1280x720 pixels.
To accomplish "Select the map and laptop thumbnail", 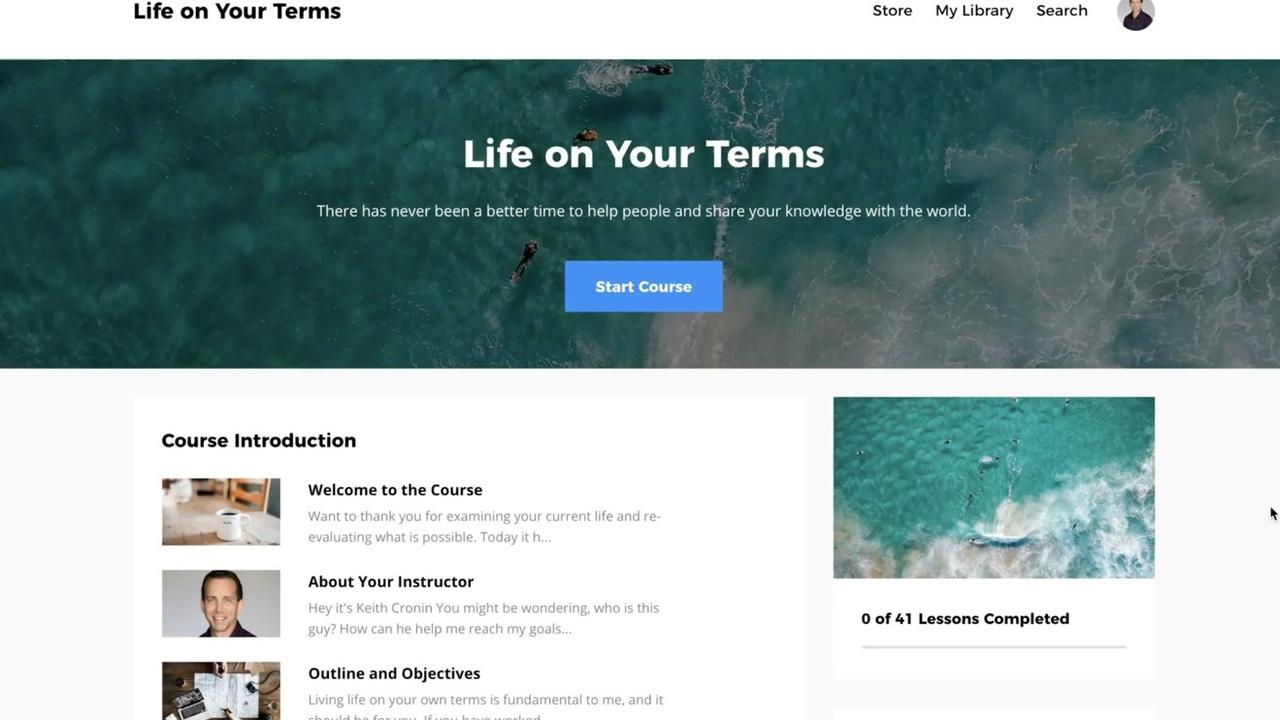I will click(221, 691).
